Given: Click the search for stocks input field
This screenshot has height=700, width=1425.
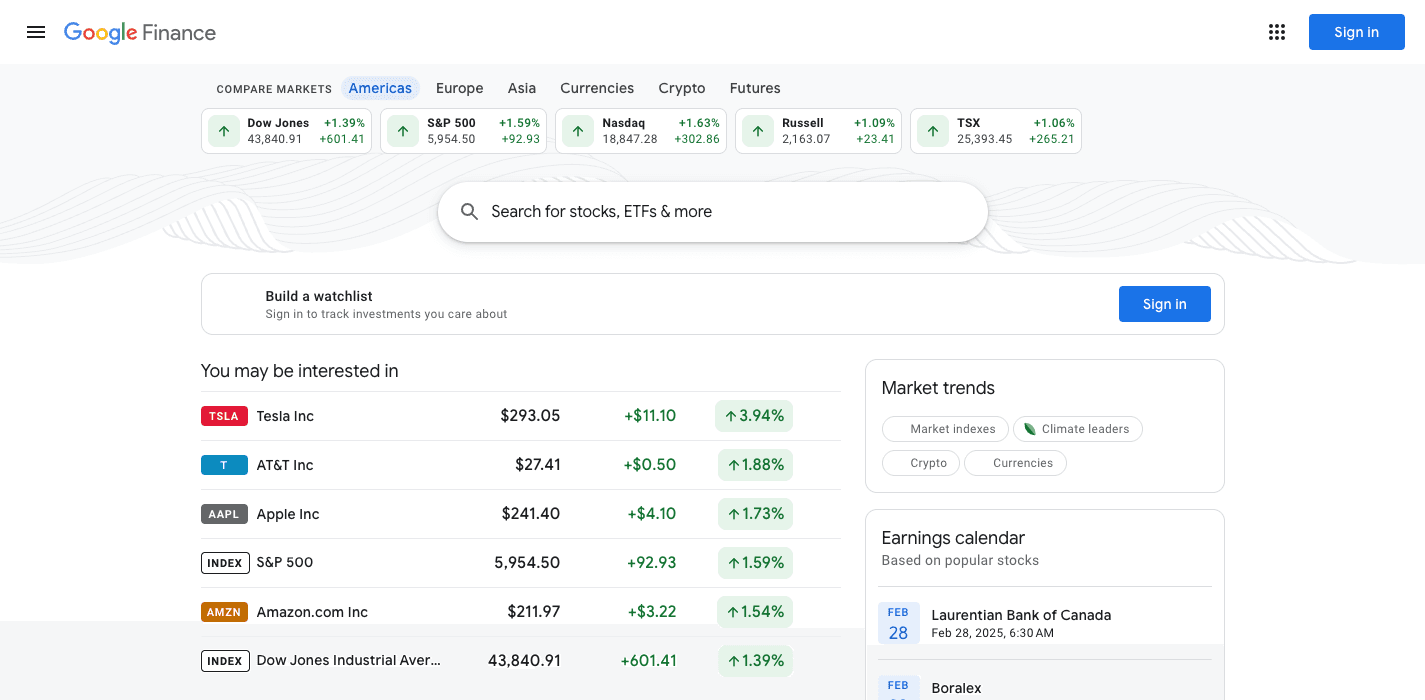Looking at the screenshot, I should pos(713,212).
